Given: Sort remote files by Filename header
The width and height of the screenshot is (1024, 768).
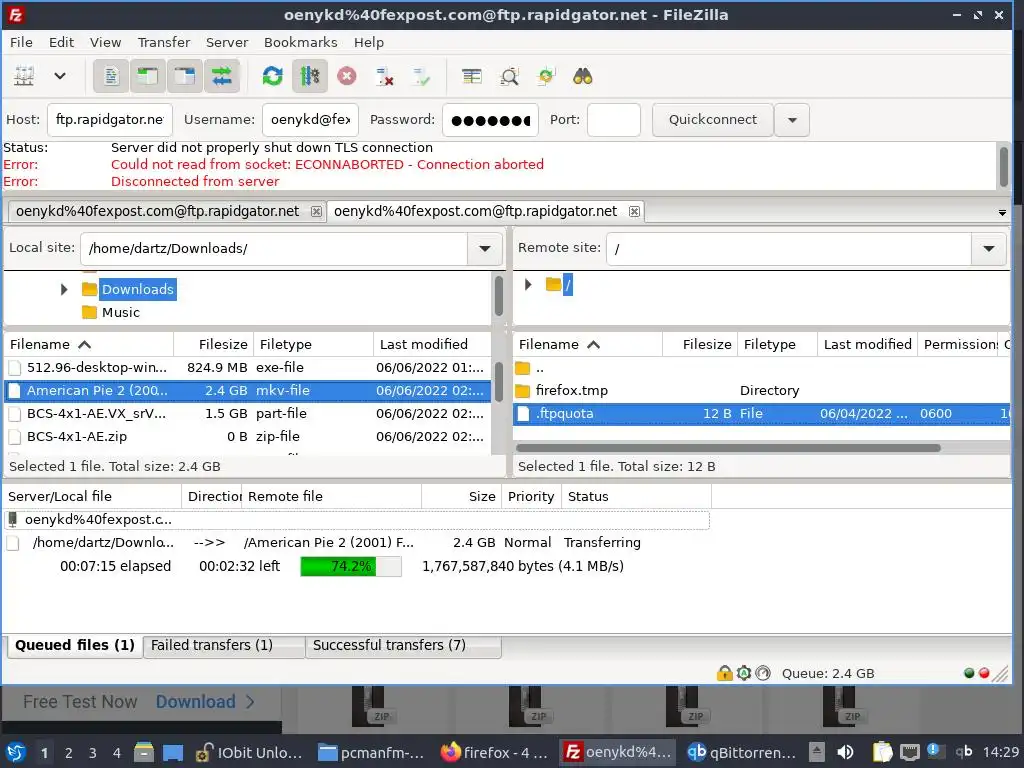Looking at the screenshot, I should coord(588,344).
